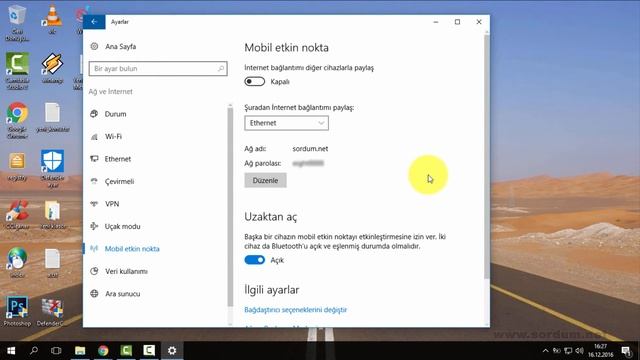Click the Düzenle button

pos(265,180)
